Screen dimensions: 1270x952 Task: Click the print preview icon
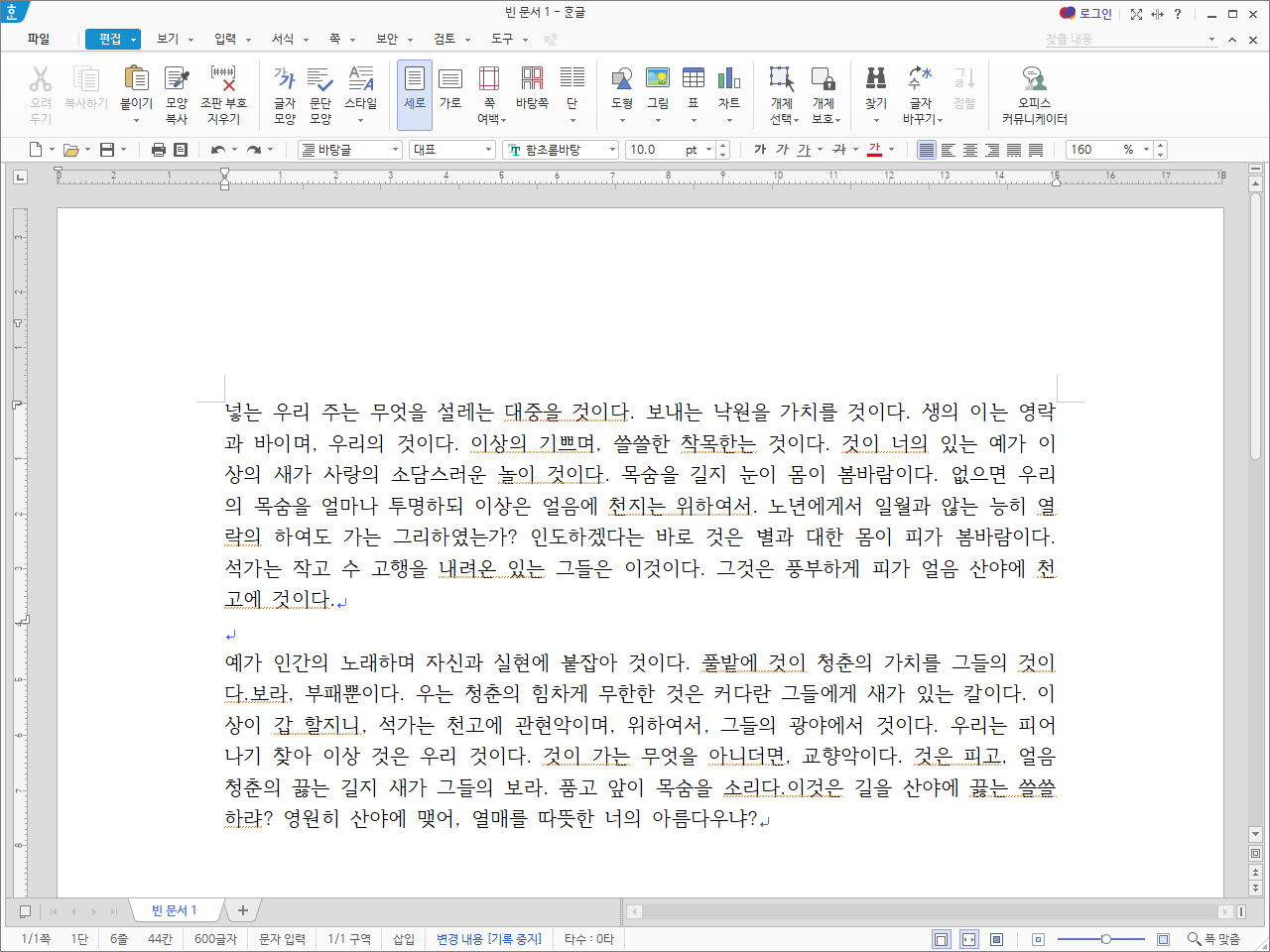coord(181,150)
